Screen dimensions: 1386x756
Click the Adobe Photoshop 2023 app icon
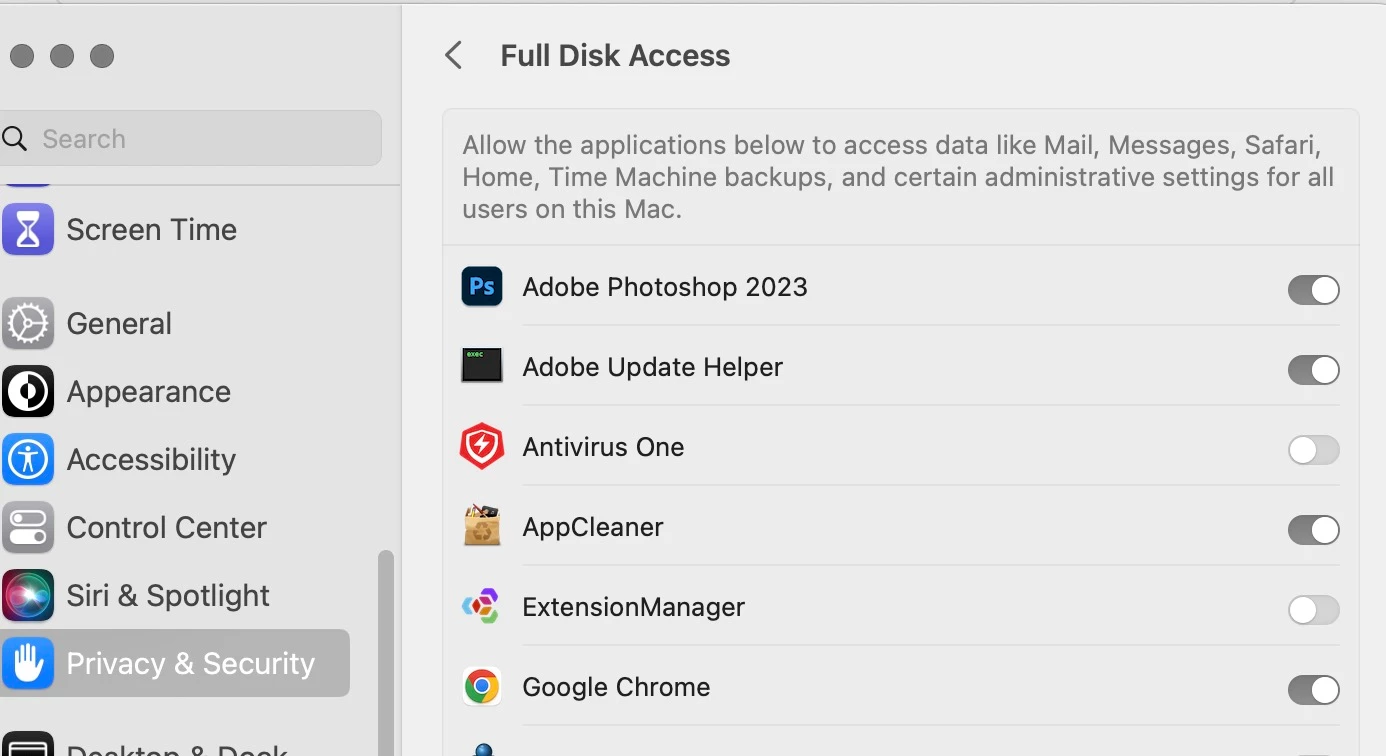point(481,287)
